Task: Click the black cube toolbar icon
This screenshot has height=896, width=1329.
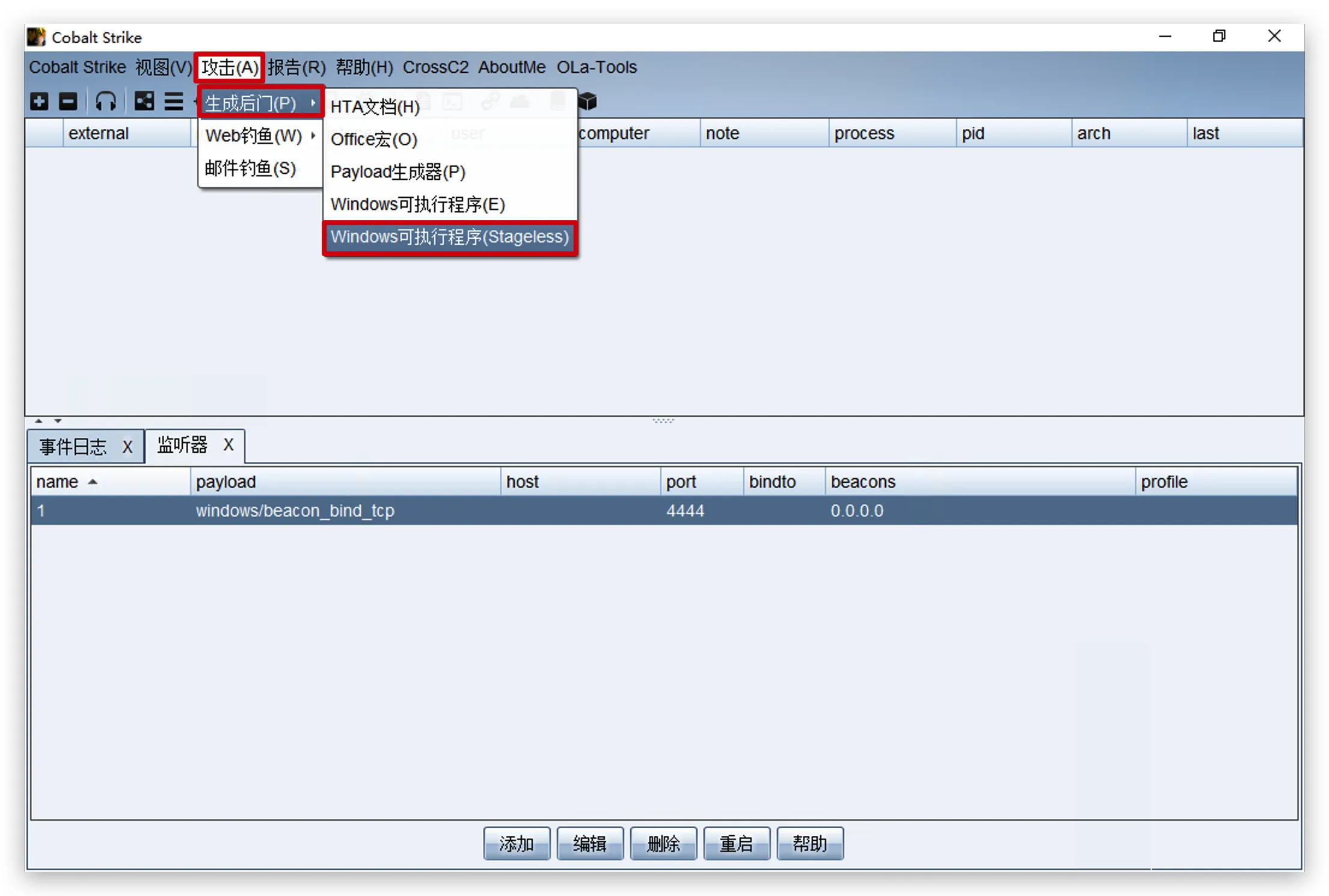Action: pos(588,101)
